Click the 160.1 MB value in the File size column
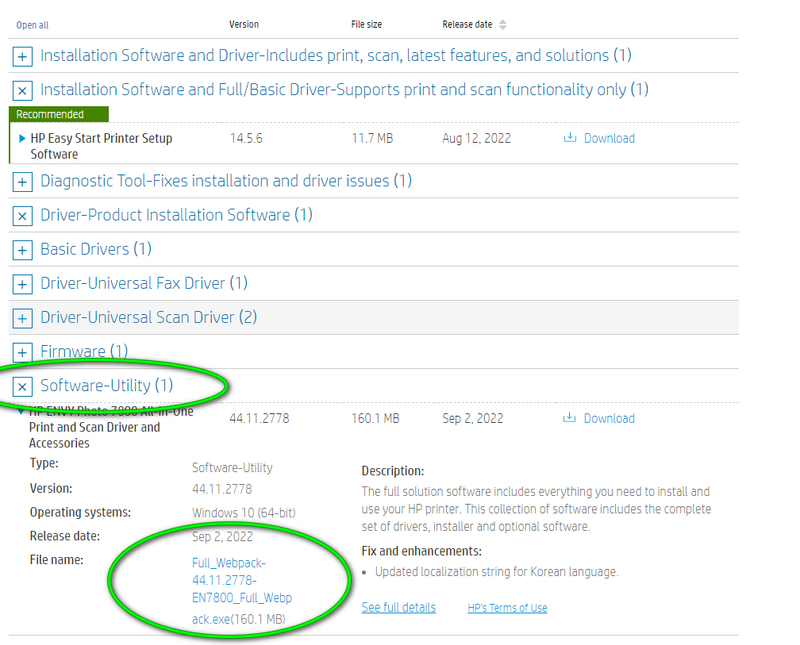 pos(375,418)
